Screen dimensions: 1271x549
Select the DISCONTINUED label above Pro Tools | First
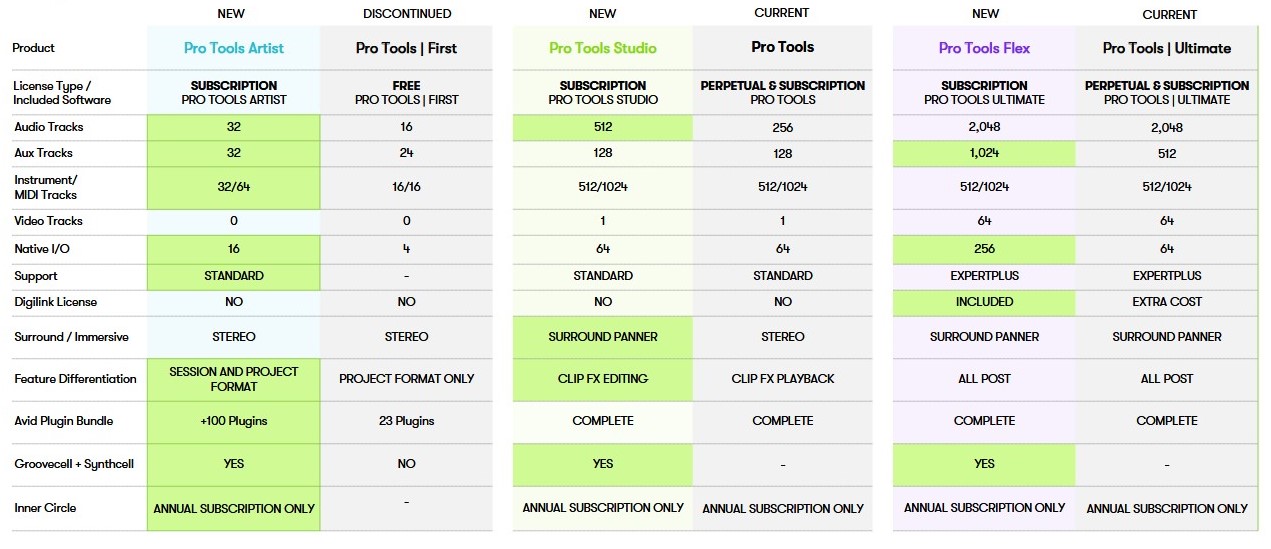pos(406,14)
